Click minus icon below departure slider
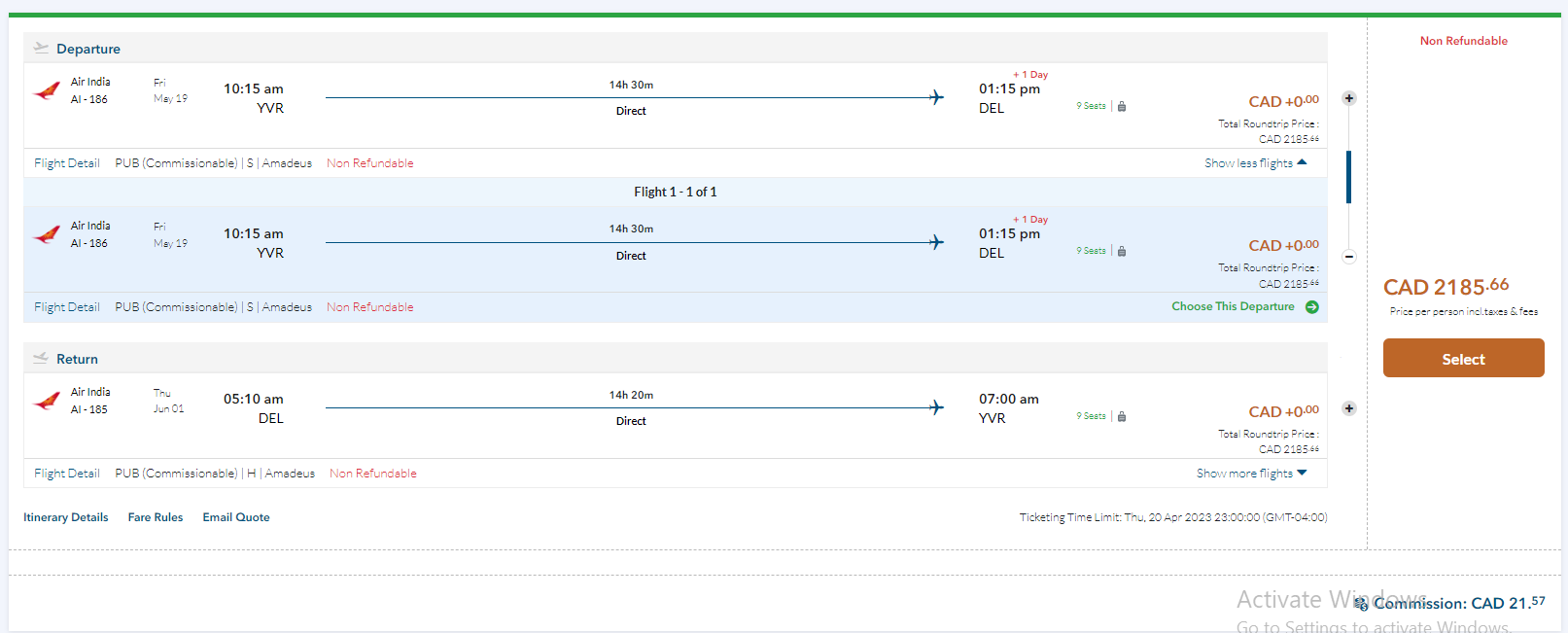This screenshot has height=633, width=1568. point(1348,257)
